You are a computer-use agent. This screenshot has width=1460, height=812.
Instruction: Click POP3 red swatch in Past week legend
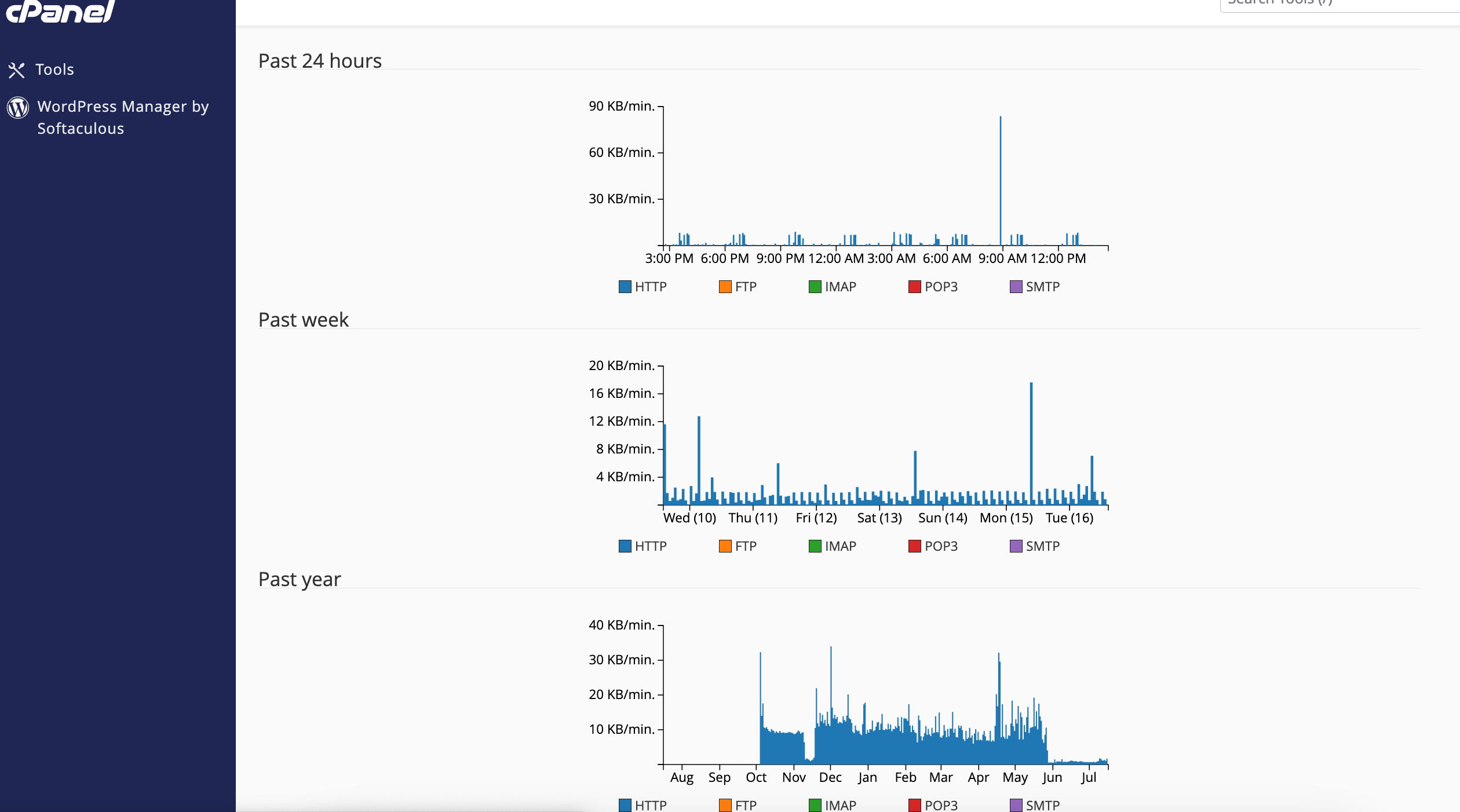pos(915,546)
